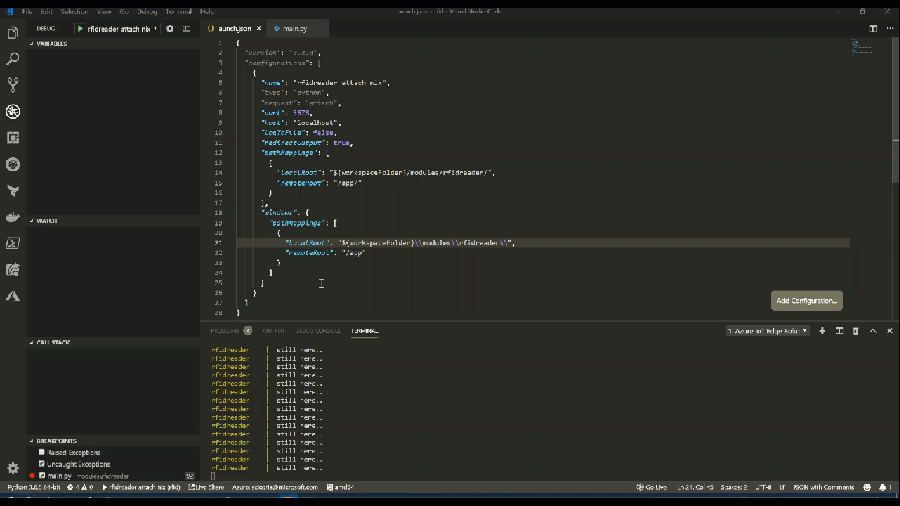This screenshot has width=900, height=506.
Task: Open the feedback smiley in status bar
Action: click(x=867, y=487)
